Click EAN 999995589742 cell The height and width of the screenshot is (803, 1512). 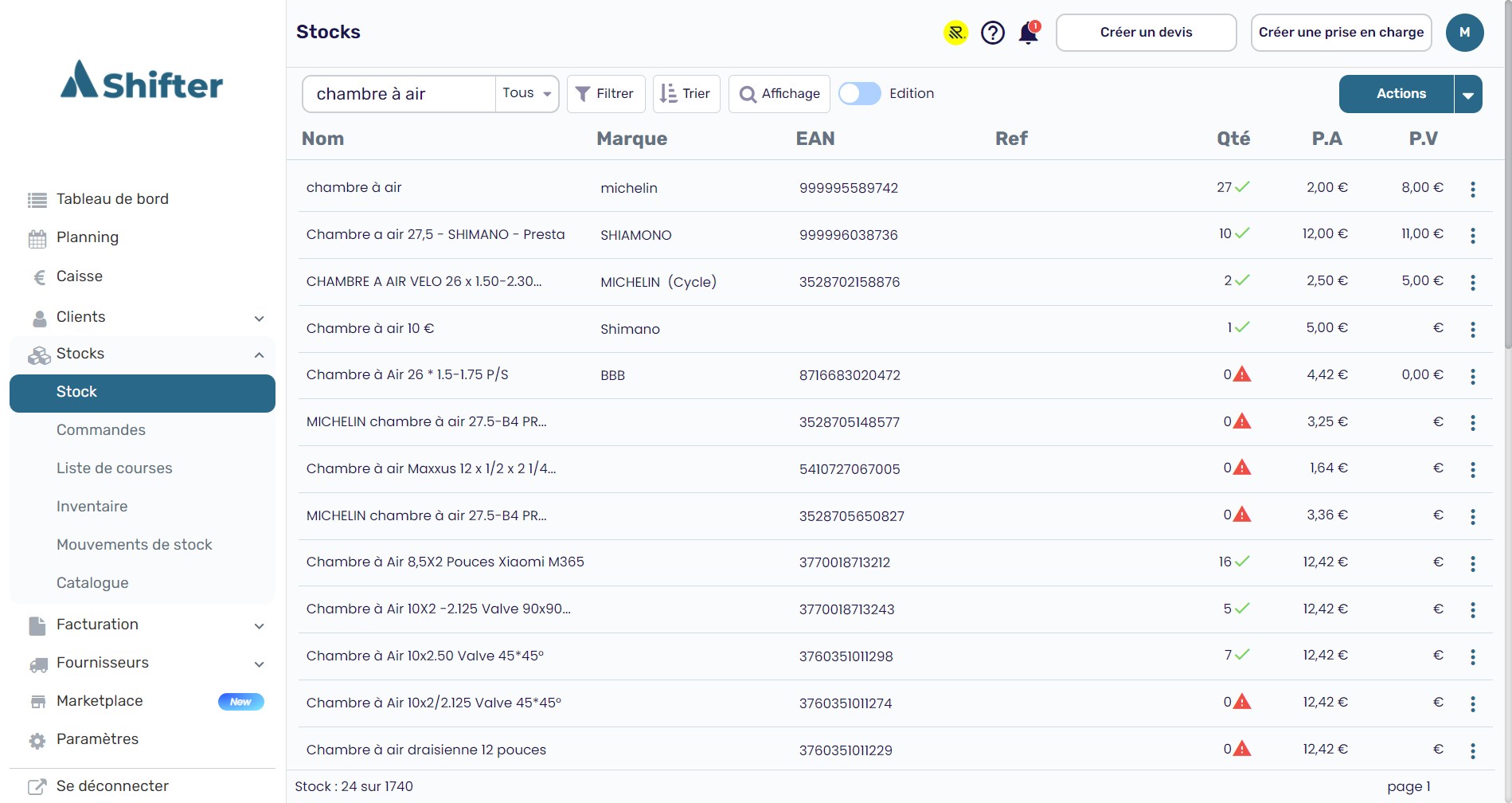coord(849,188)
